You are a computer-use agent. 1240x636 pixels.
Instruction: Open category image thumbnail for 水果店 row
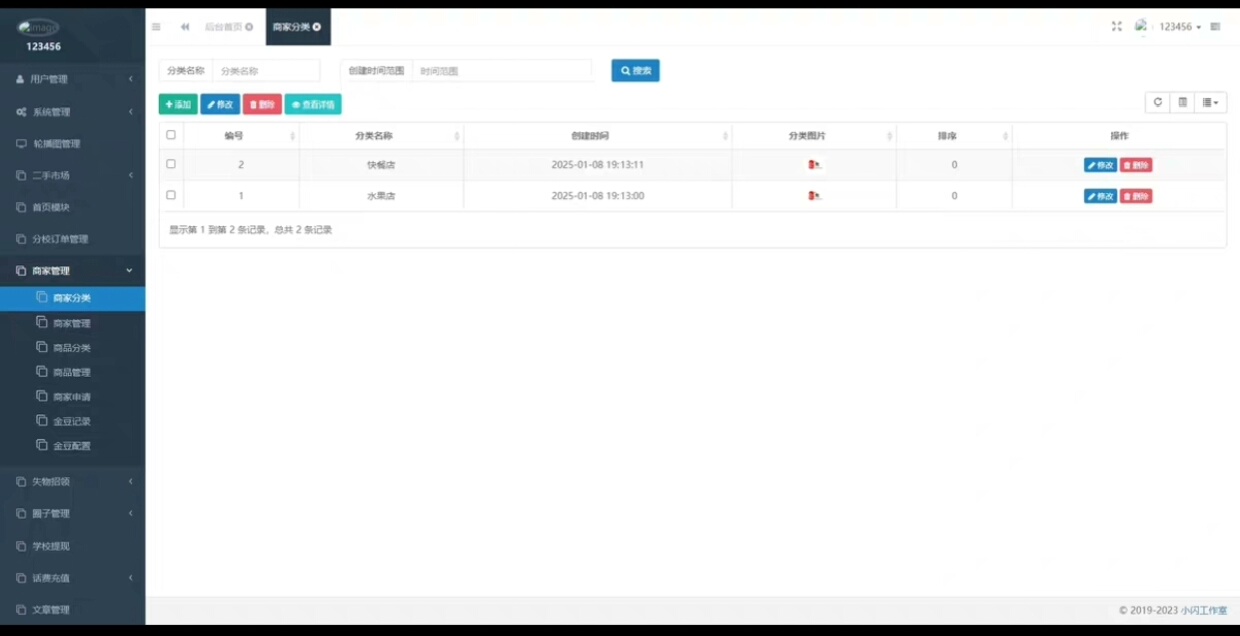click(815, 196)
